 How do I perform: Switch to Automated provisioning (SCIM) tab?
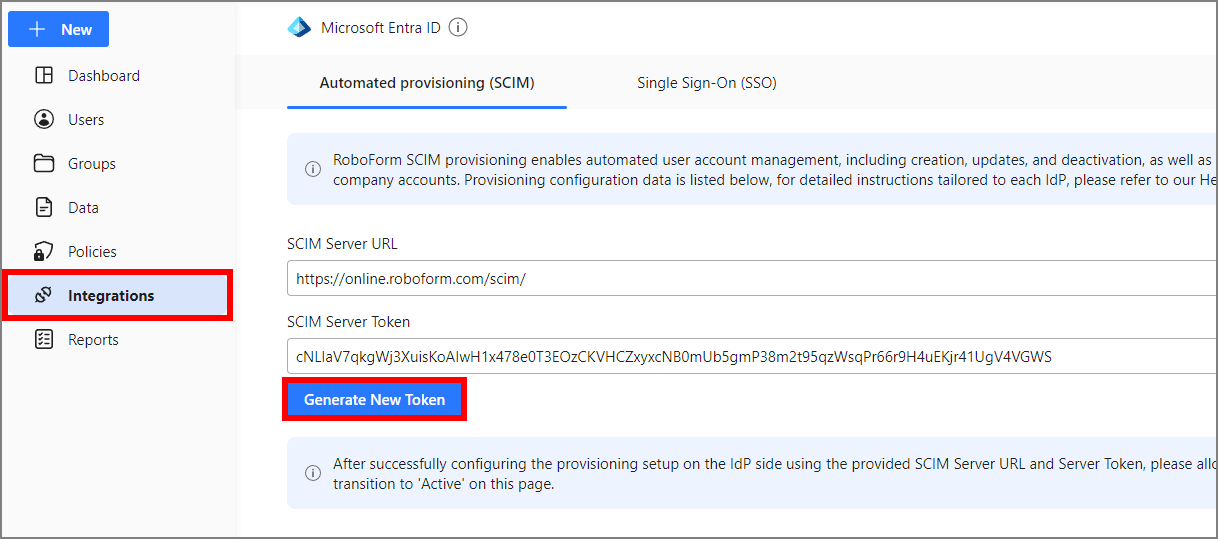pyautogui.click(x=426, y=83)
